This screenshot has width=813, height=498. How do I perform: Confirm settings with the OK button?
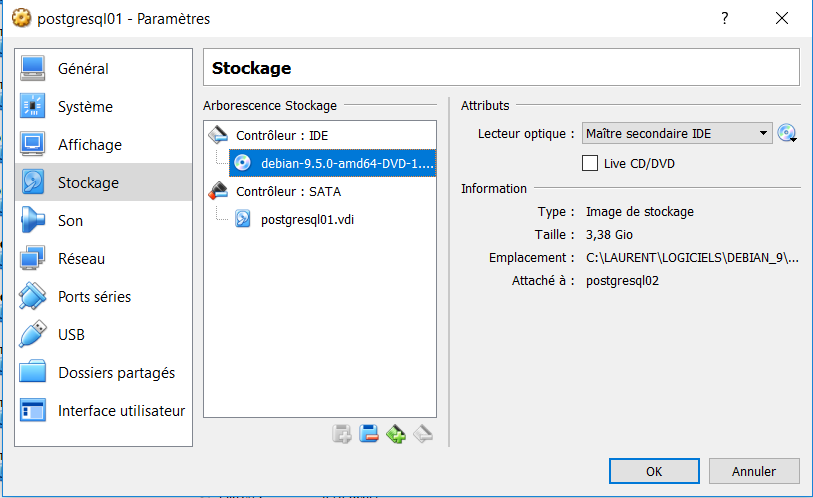(654, 471)
